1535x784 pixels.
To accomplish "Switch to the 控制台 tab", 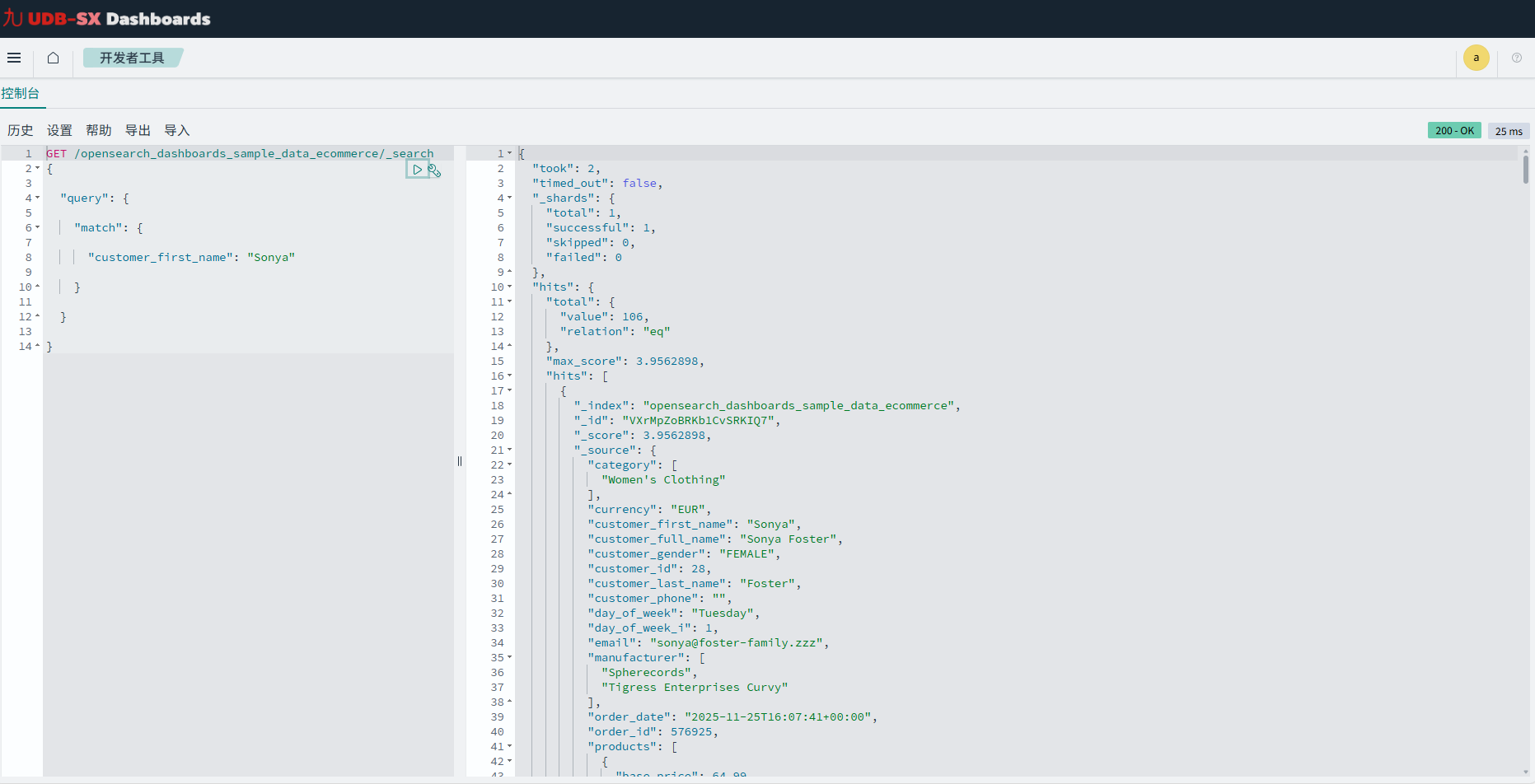I will (21, 93).
